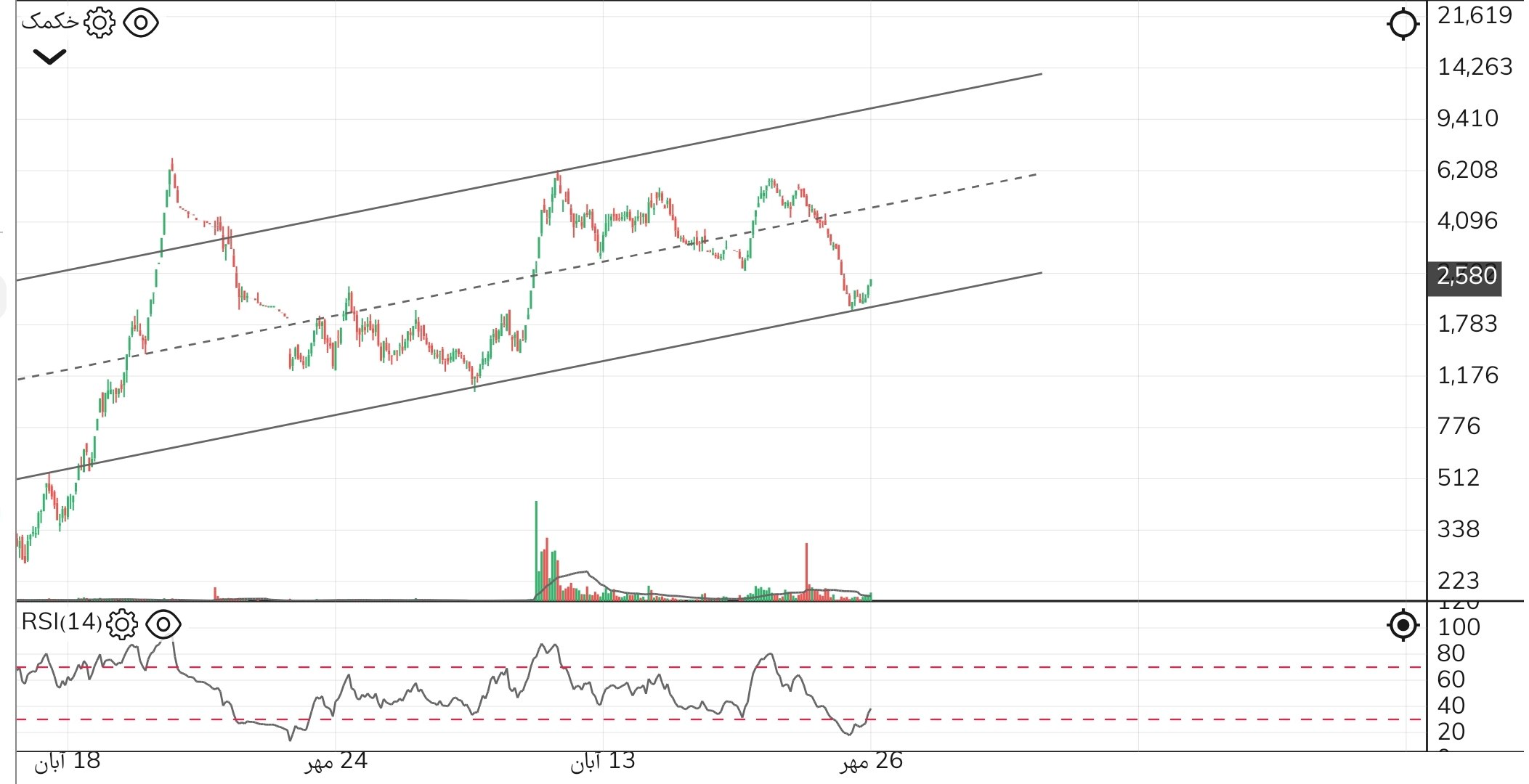Click the 13 آبان date label
The width and height of the screenshot is (1529, 784).
tap(602, 761)
